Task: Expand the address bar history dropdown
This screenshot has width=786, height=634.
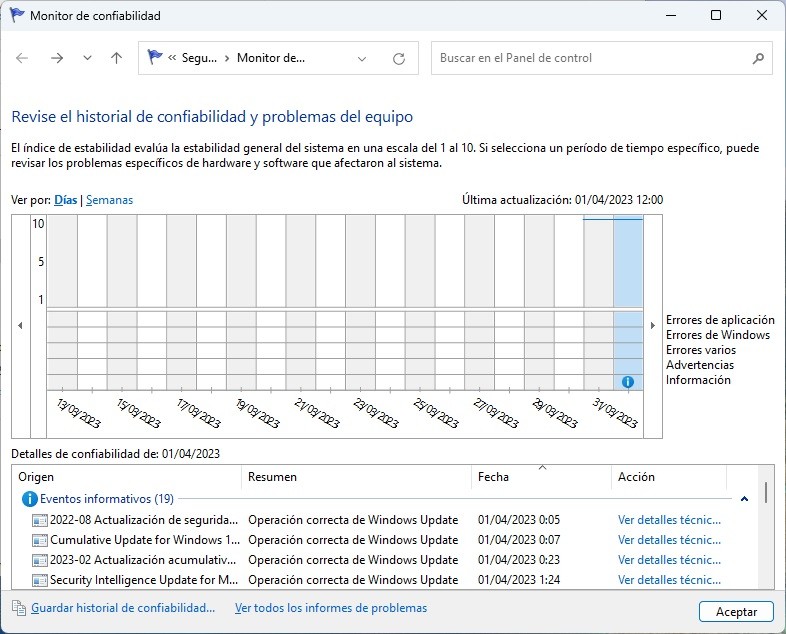Action: coord(362,58)
